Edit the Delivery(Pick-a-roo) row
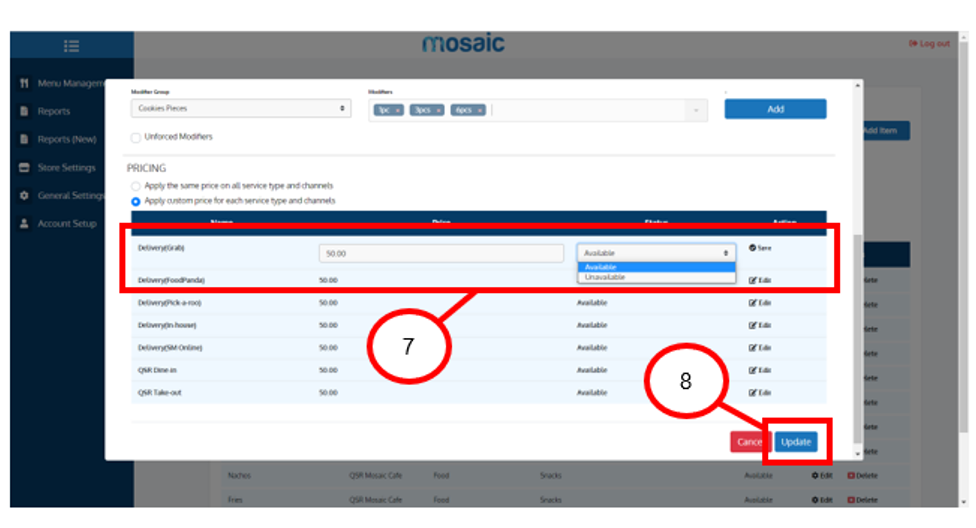 (x=760, y=303)
